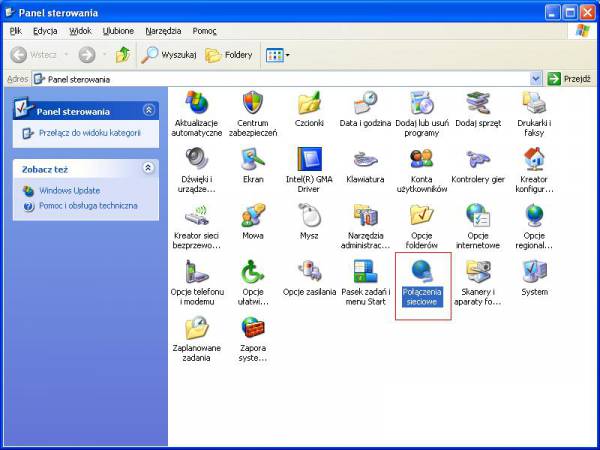The width and height of the screenshot is (600, 450).
Task: Open Kreator sieci bezprzewodowej icon
Action: (x=197, y=215)
